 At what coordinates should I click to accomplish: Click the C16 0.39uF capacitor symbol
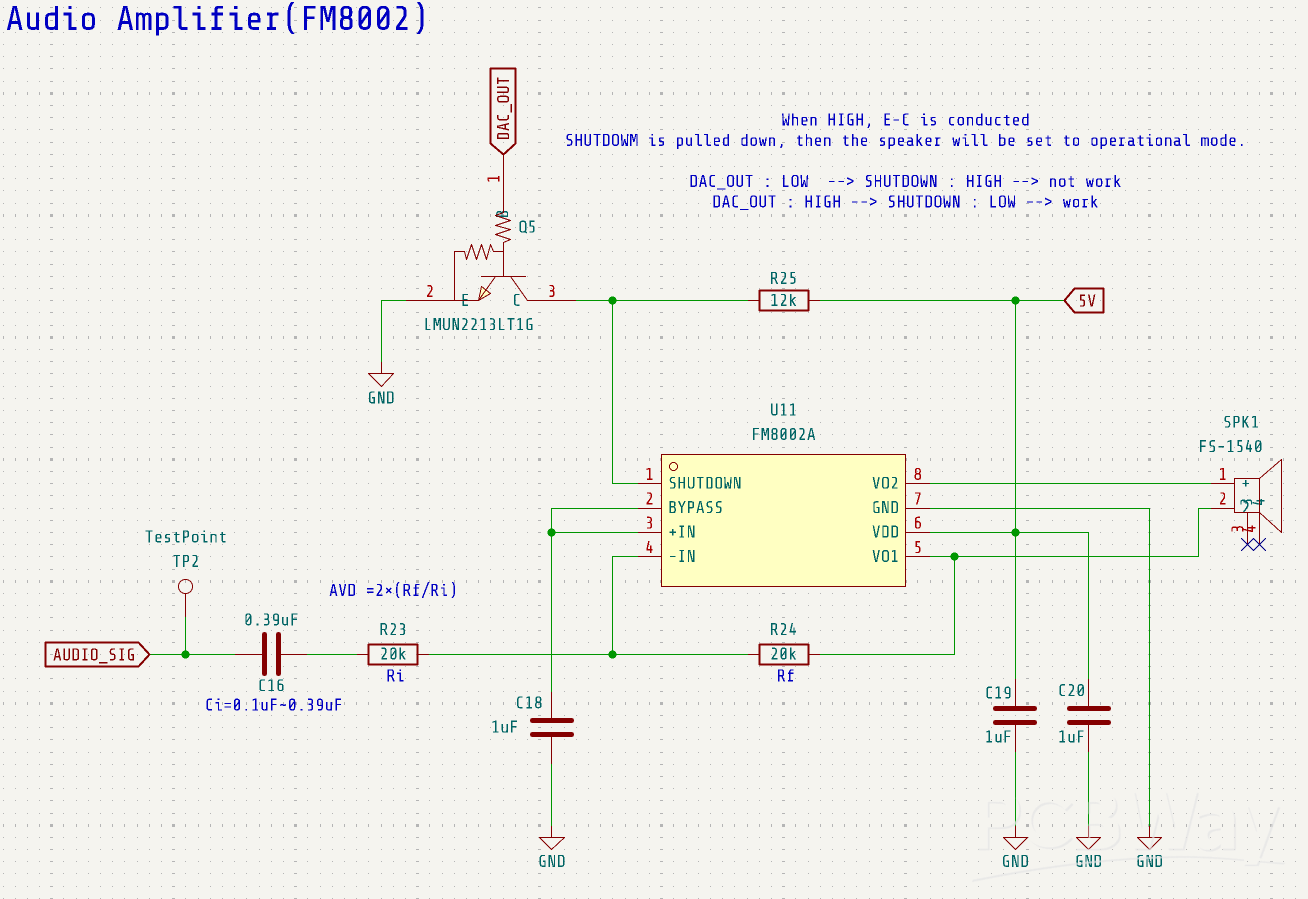[271, 655]
